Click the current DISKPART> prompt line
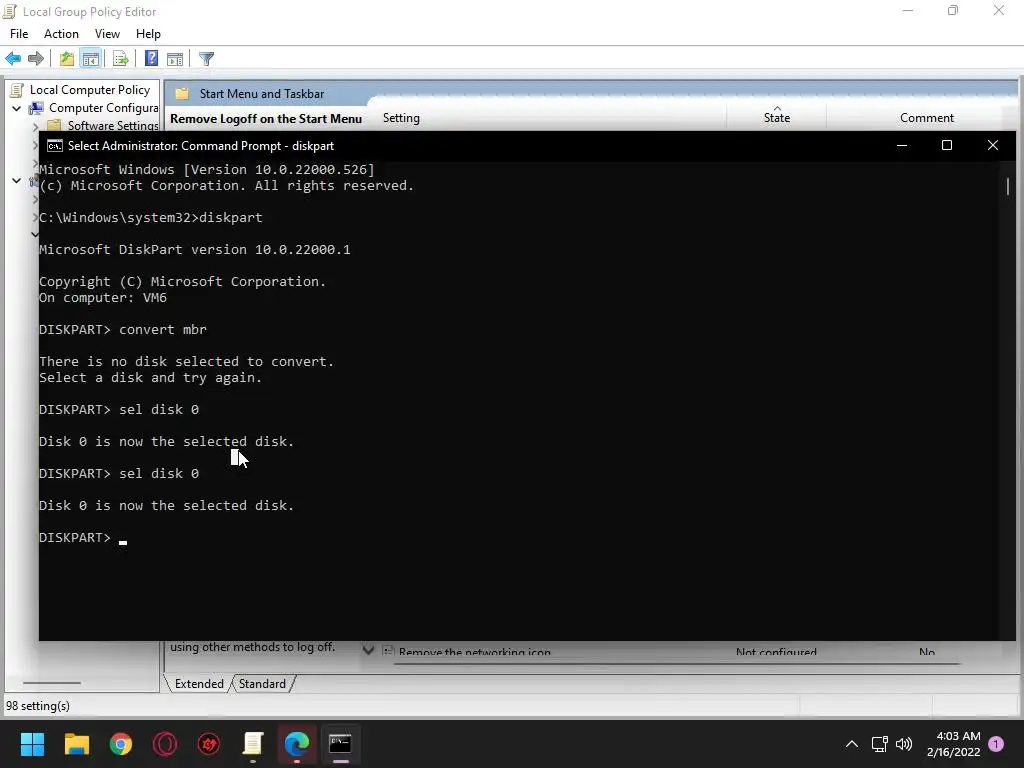 pyautogui.click(x=83, y=537)
